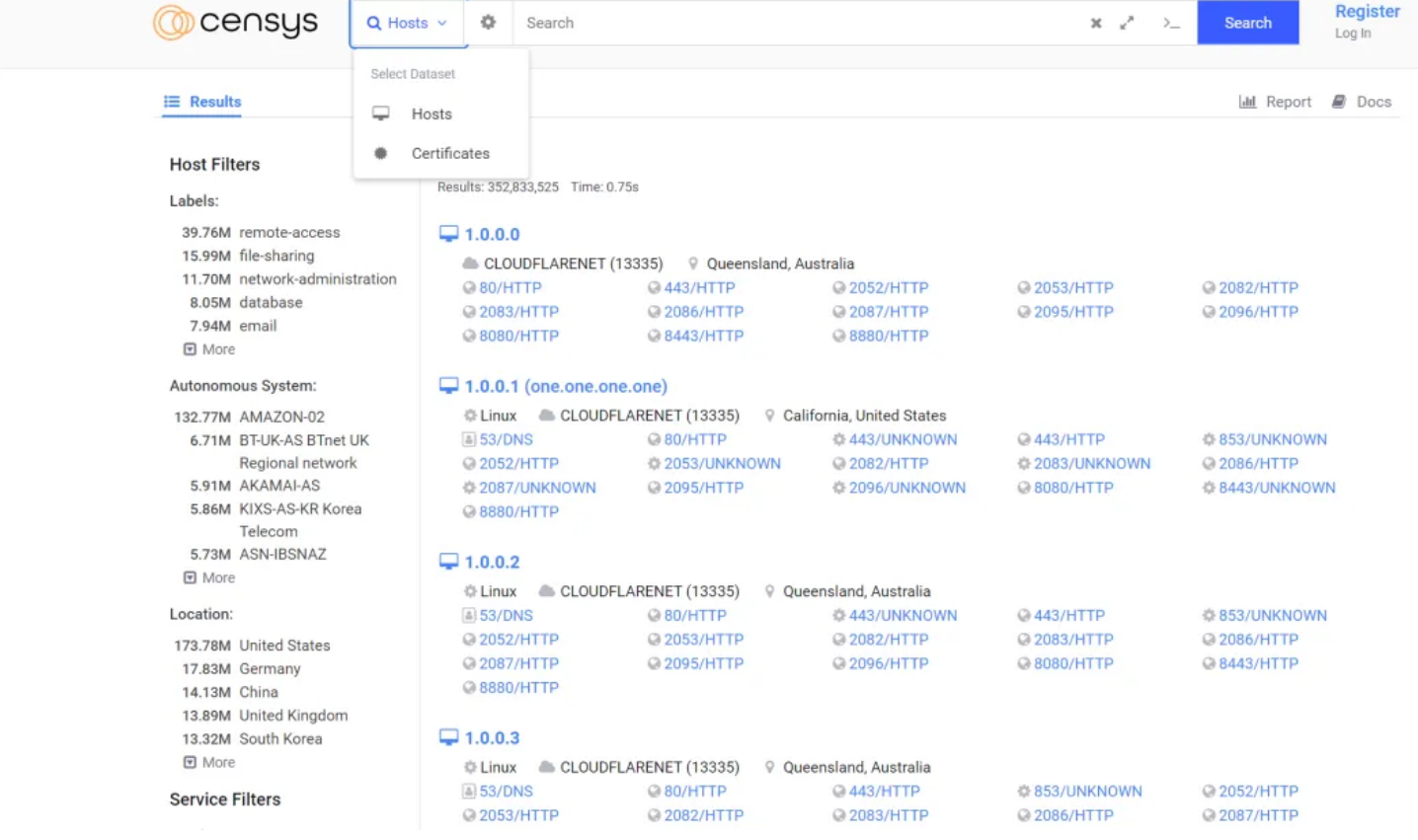Viewport: 1418px width, 840px height.
Task: Click the Report chart icon
Action: coord(1247,102)
